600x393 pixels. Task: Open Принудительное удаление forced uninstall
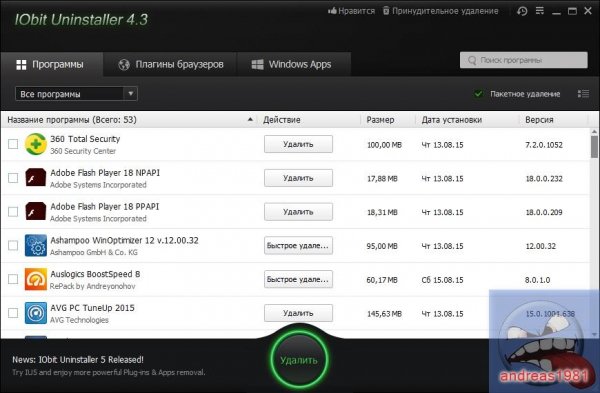click(x=440, y=11)
